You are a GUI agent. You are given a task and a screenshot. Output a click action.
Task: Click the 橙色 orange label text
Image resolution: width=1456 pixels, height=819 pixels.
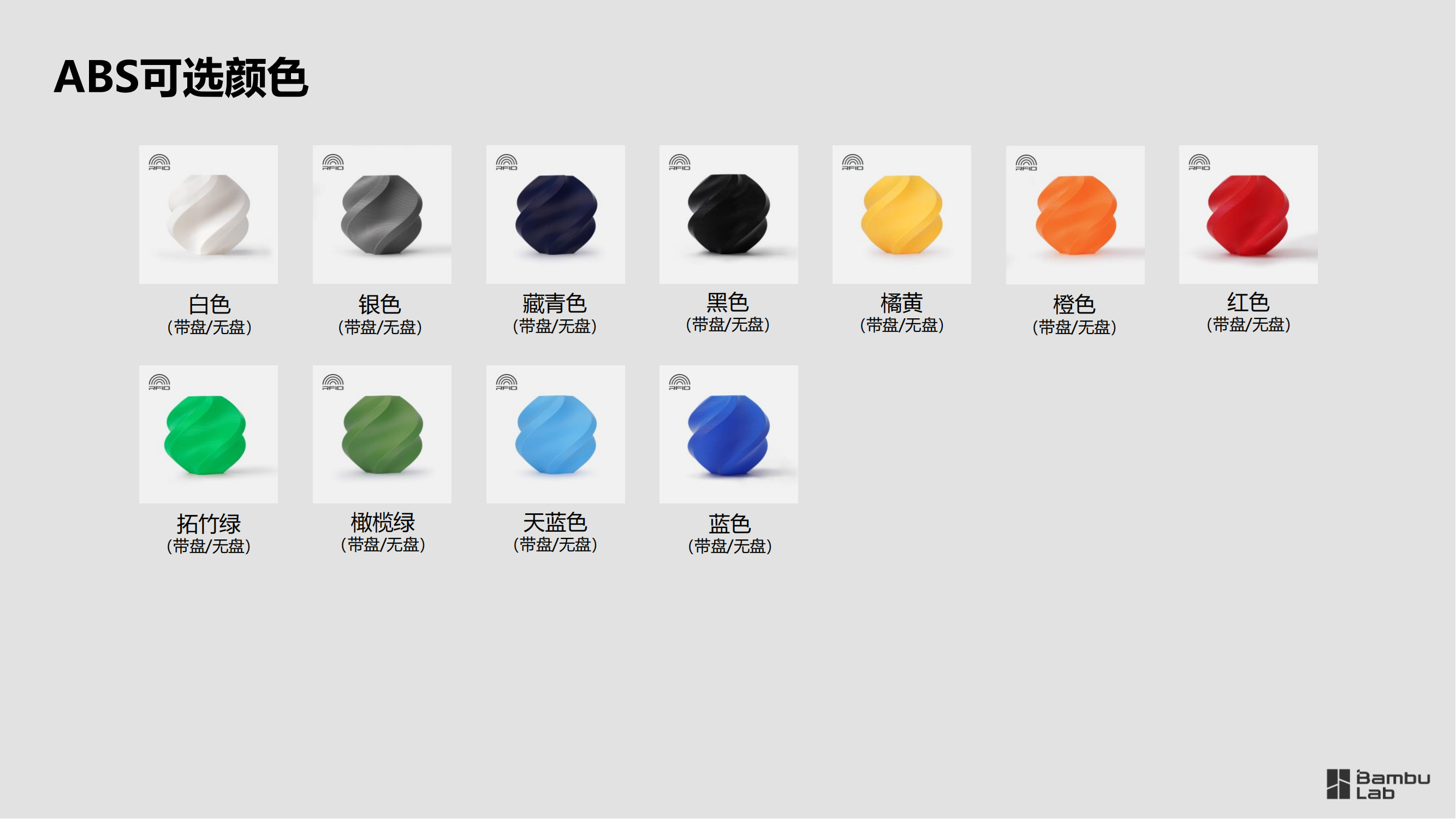click(1074, 305)
